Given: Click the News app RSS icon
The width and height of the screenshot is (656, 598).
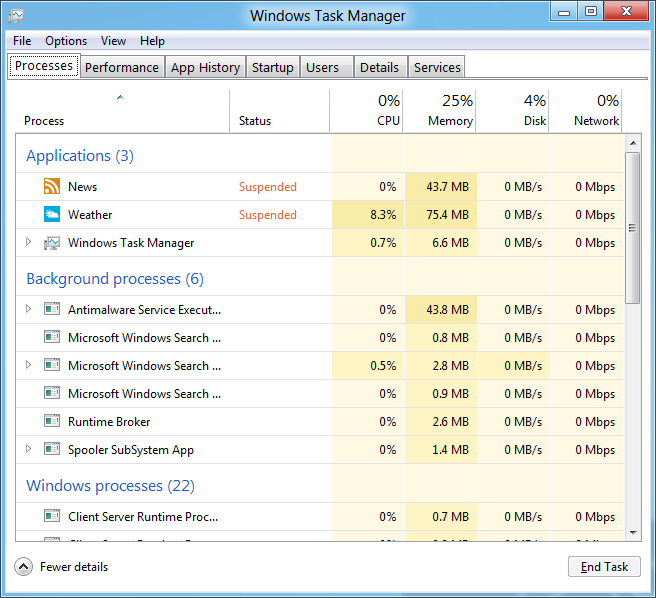Looking at the screenshot, I should point(52,186).
